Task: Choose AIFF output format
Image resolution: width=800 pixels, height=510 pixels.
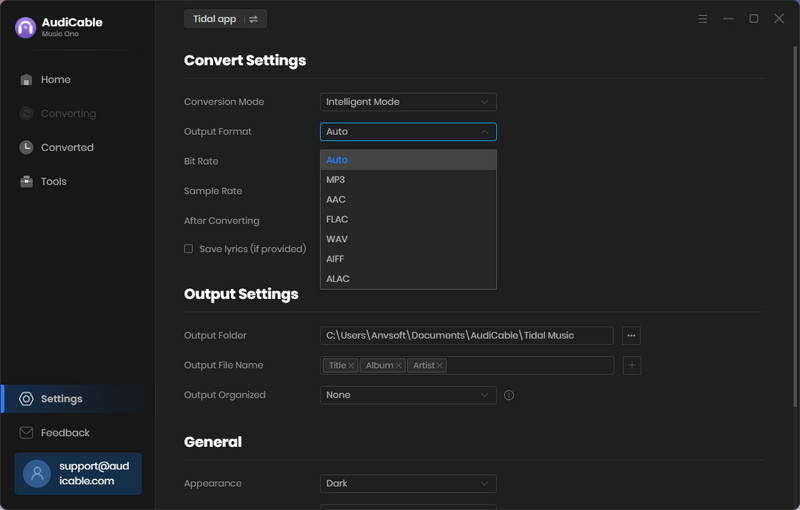Action: tap(408, 259)
